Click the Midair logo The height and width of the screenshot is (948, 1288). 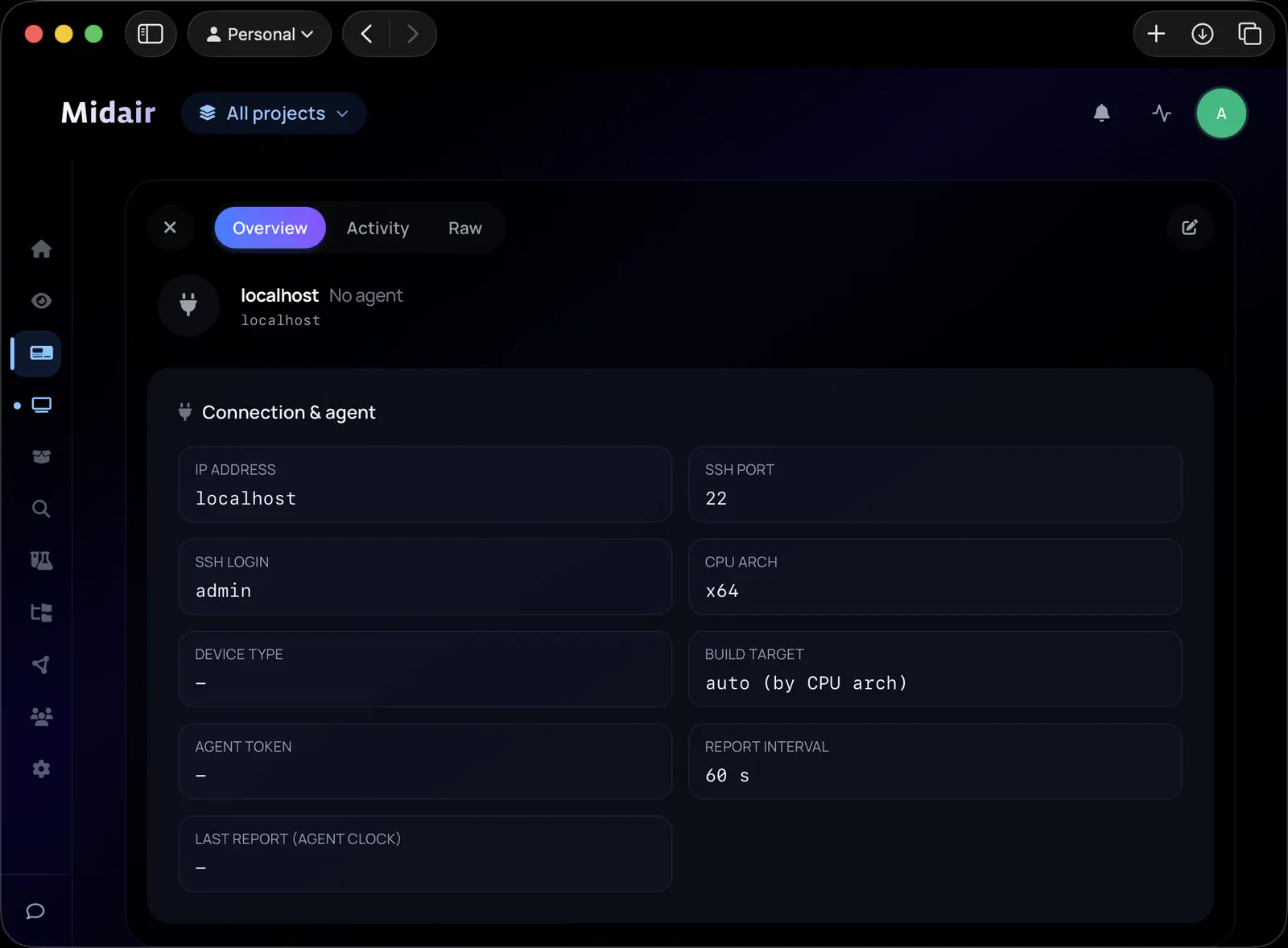tap(109, 113)
